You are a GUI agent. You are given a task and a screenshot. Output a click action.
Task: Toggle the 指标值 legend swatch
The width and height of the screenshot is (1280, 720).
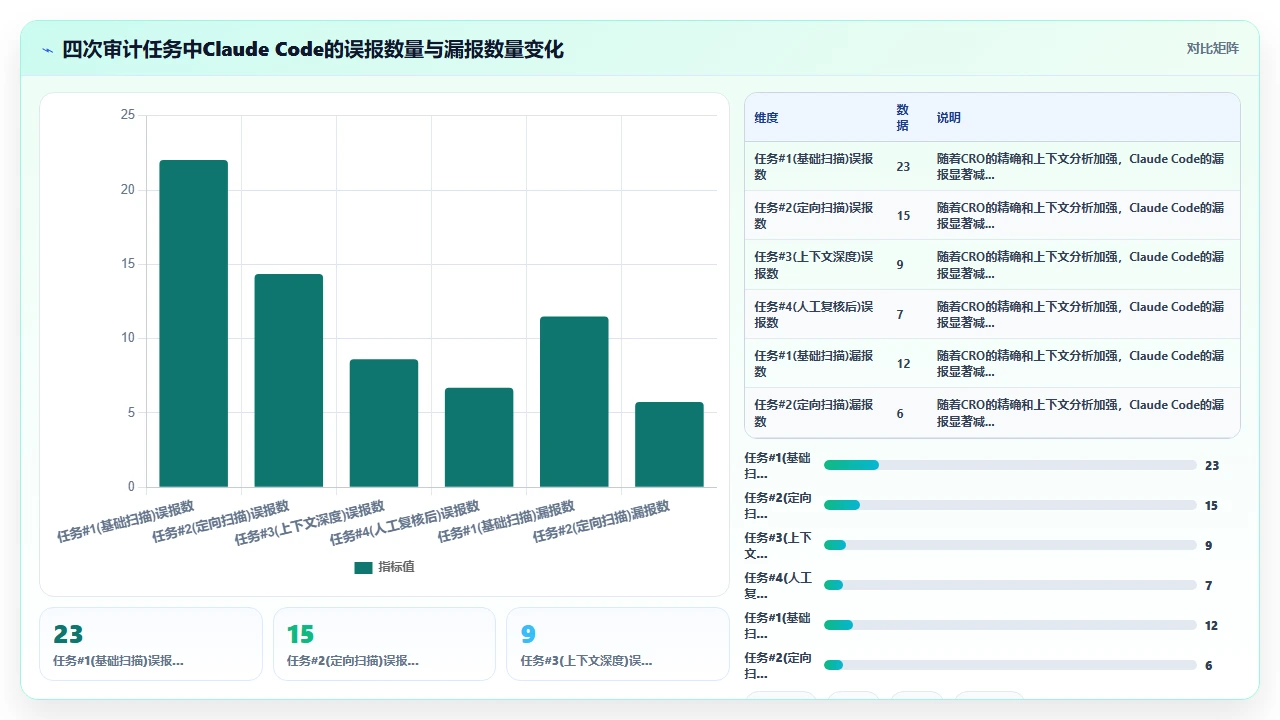(x=363, y=567)
